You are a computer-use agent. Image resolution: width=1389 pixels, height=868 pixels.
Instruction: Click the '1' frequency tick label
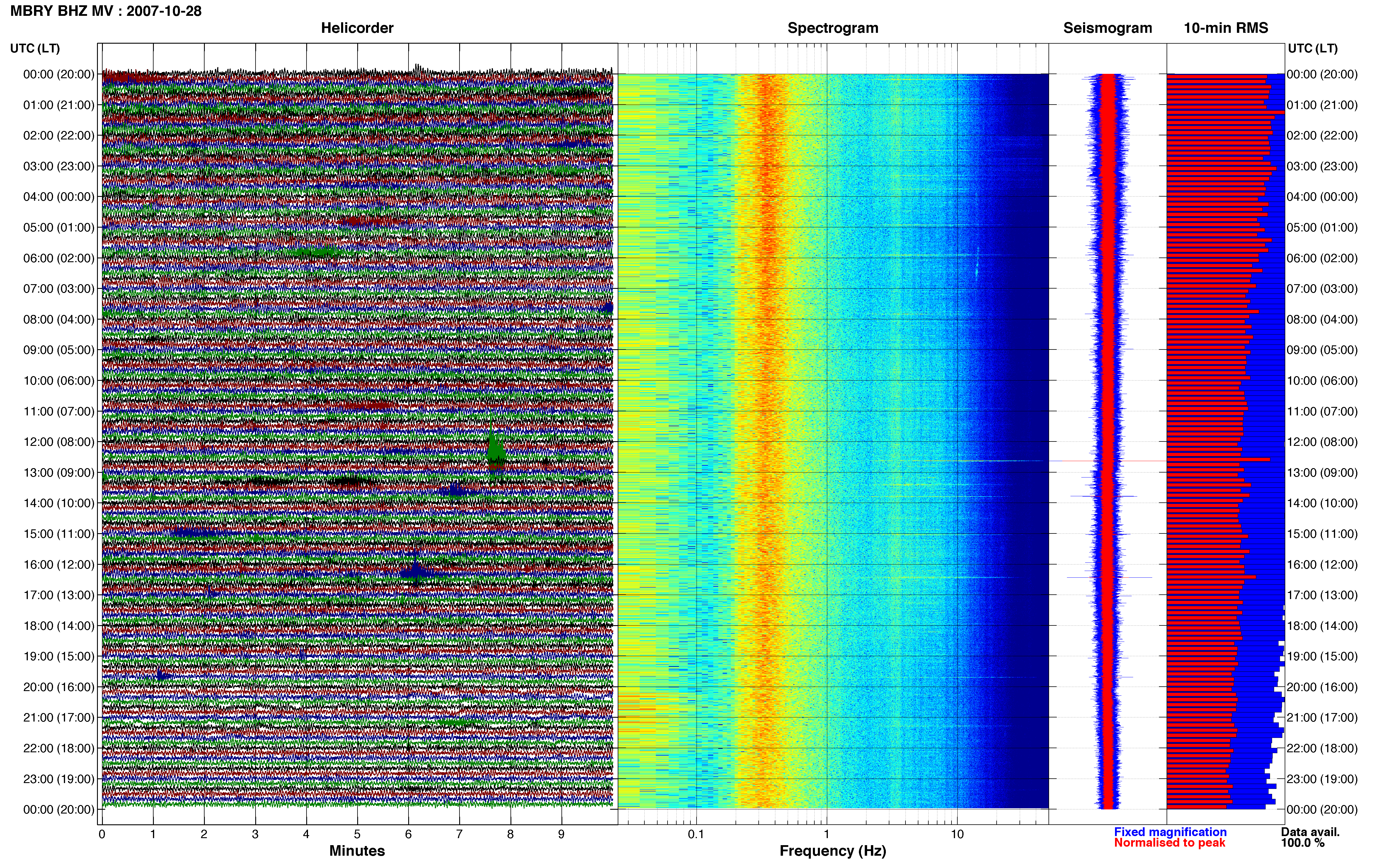[826, 834]
